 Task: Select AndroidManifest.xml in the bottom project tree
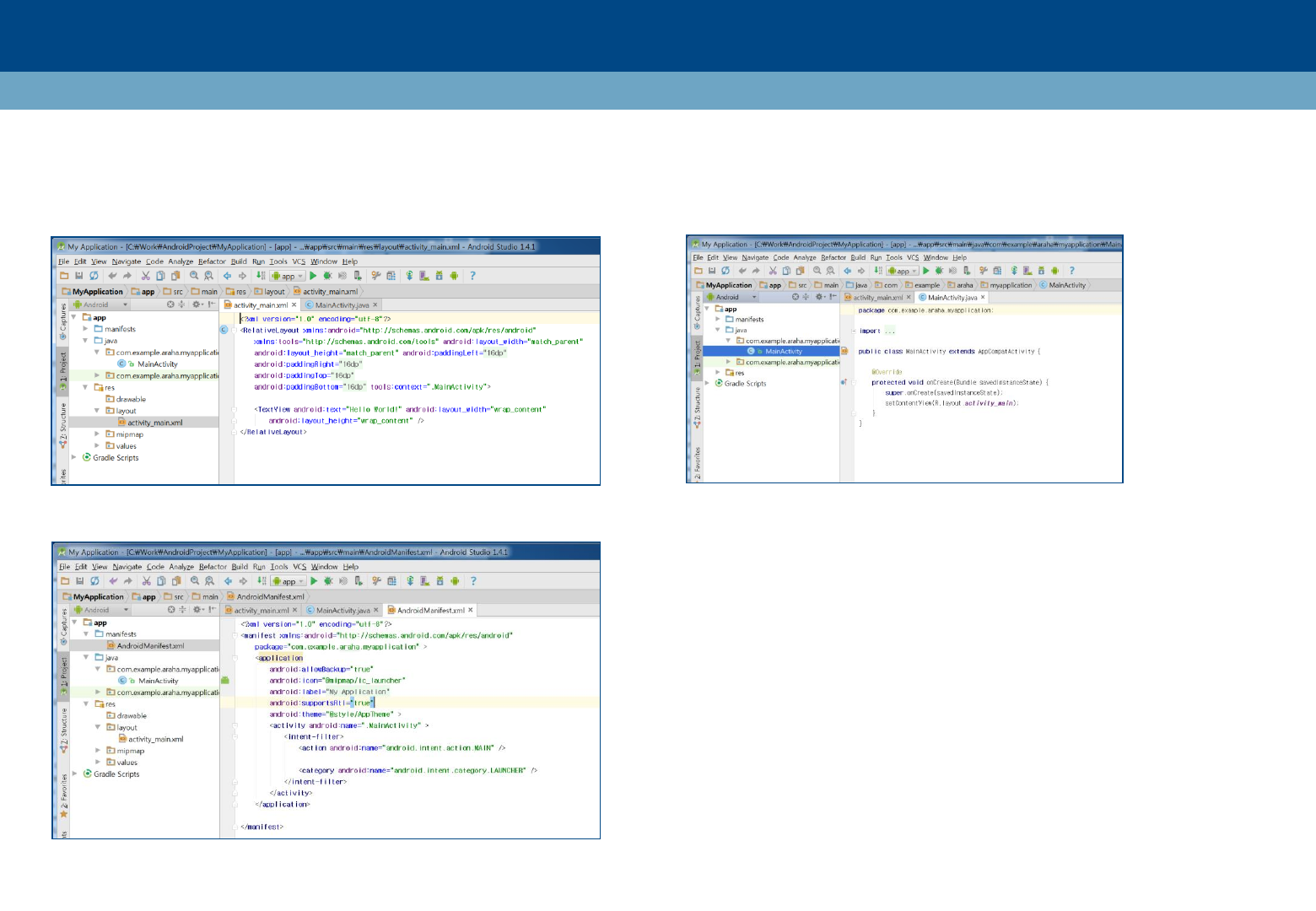point(150,646)
